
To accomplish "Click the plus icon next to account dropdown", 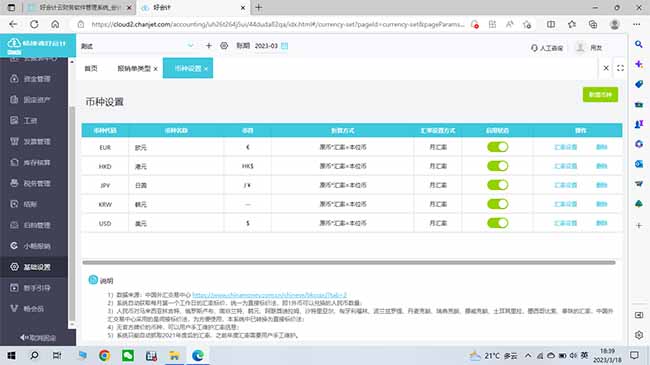I will [209, 46].
